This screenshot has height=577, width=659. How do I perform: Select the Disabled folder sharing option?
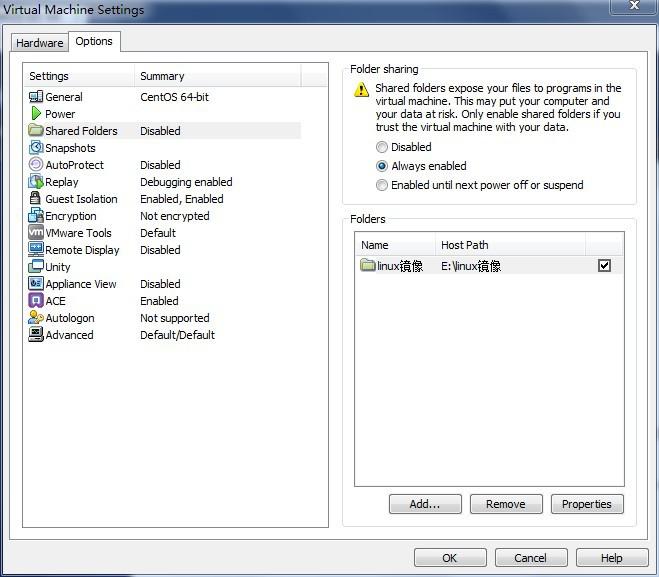382,147
